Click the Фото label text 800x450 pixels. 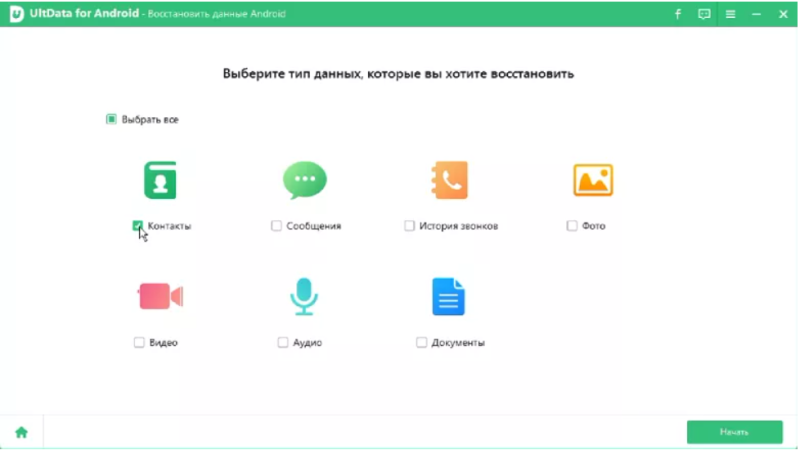594,226
